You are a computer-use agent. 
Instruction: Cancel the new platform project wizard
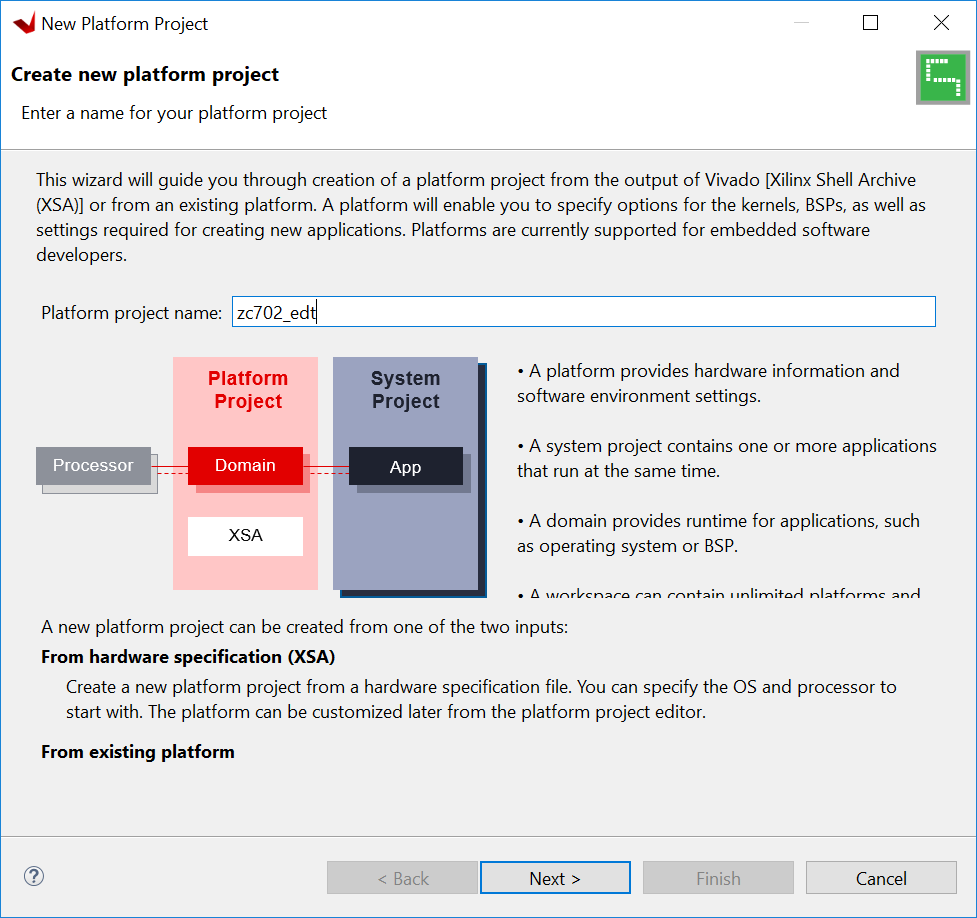coord(881,878)
